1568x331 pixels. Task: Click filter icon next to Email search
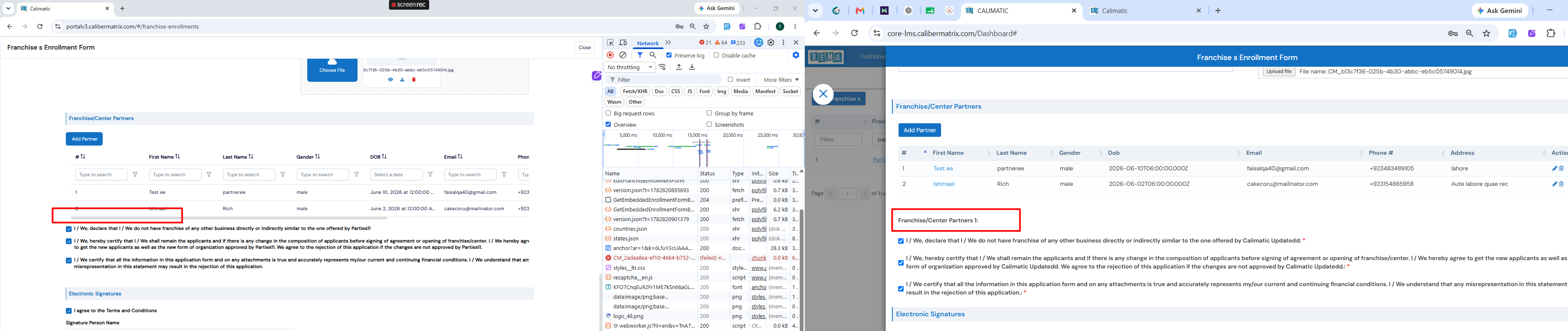click(504, 175)
